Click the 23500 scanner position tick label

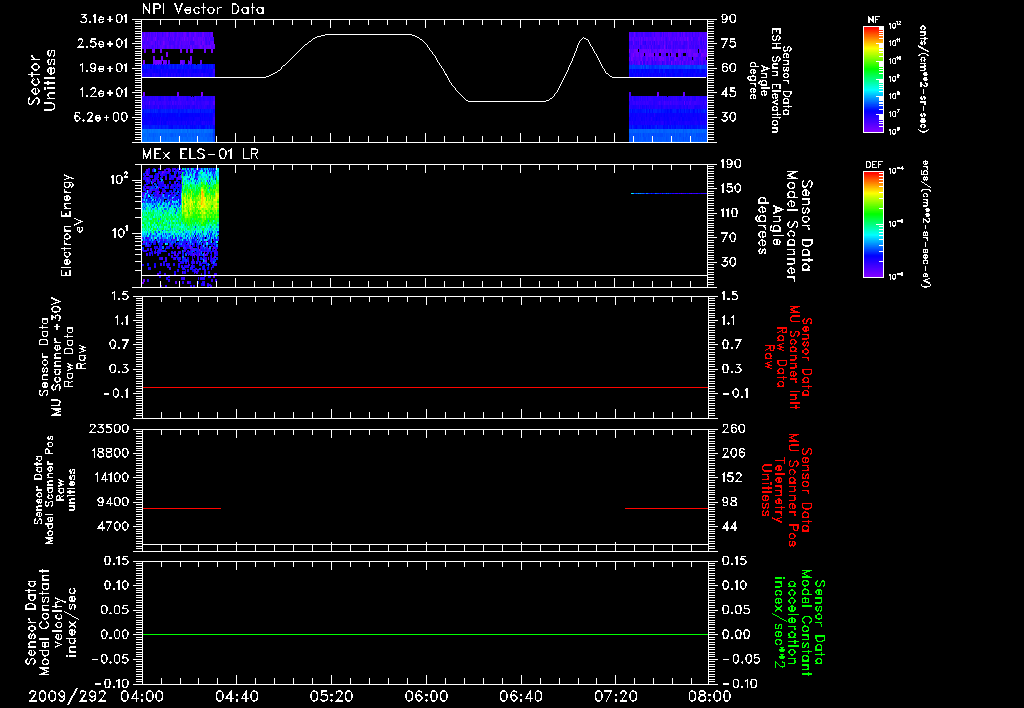pos(108,428)
